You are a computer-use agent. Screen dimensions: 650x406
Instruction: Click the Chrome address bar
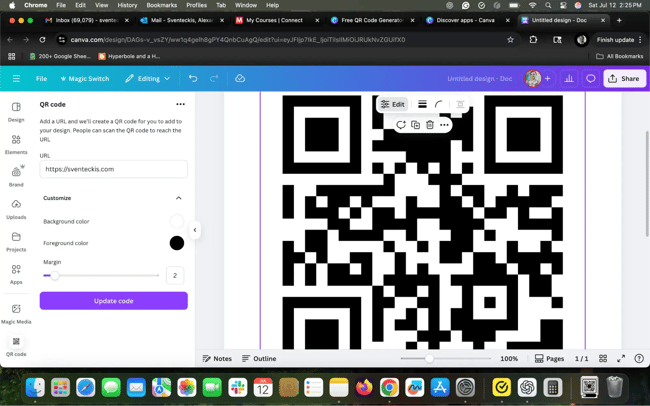point(286,40)
